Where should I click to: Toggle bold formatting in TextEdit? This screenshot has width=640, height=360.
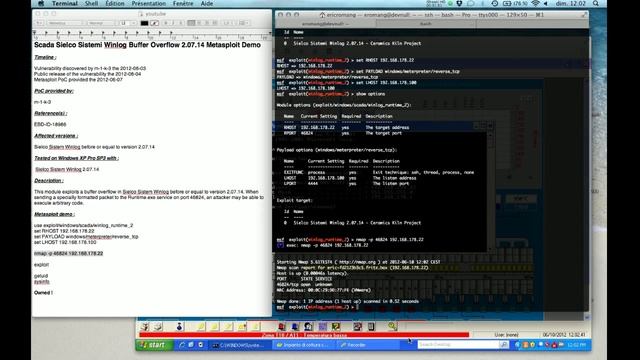(x=166, y=23)
